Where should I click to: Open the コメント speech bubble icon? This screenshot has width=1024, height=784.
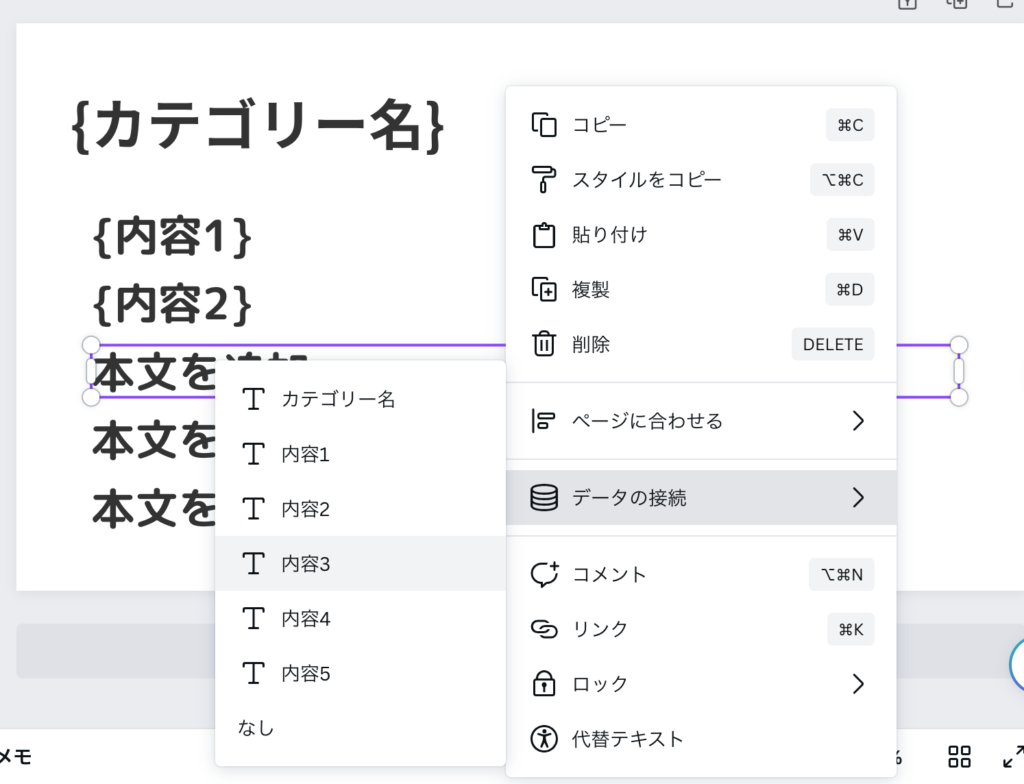pos(543,574)
